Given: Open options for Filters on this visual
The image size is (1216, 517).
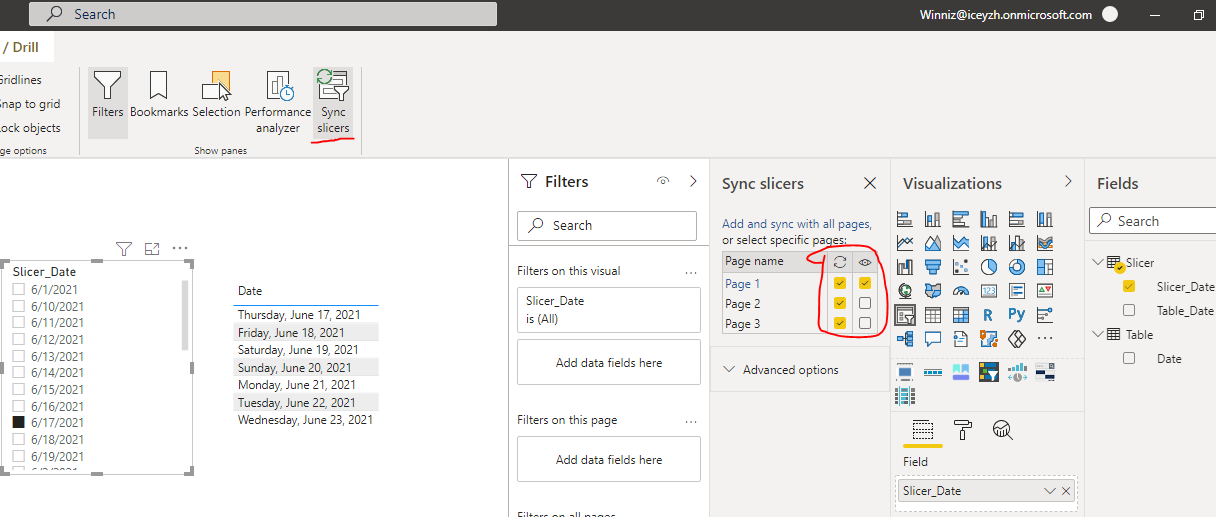Looking at the screenshot, I should 691,271.
